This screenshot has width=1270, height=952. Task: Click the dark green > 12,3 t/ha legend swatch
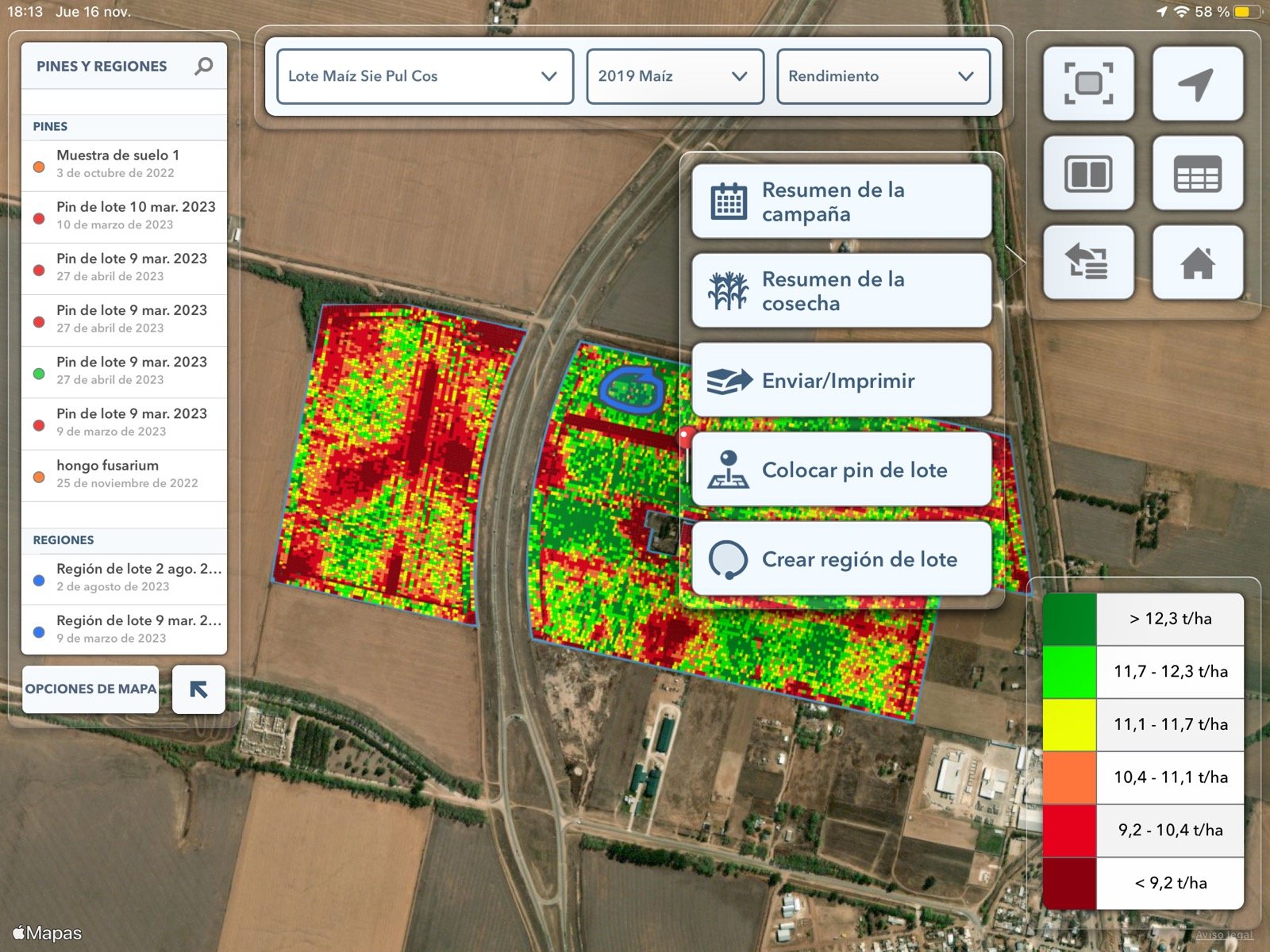(x=1068, y=619)
